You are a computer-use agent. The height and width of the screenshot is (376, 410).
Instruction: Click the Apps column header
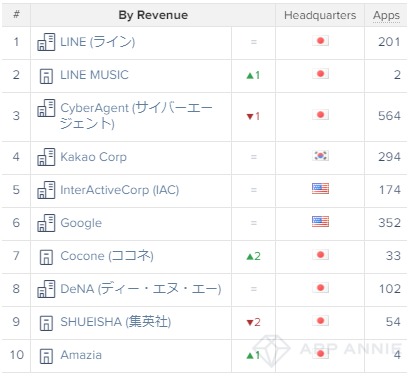(386, 15)
